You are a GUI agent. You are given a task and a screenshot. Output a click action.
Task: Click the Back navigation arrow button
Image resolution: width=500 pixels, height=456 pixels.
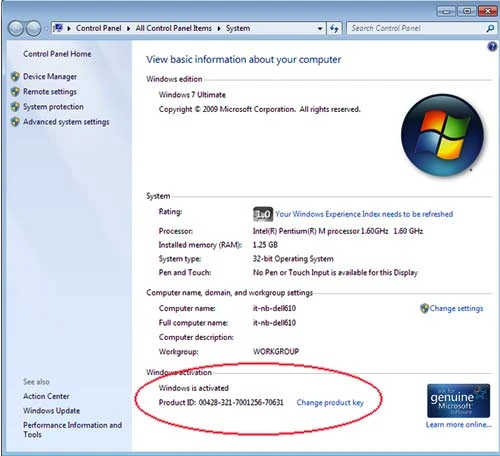16,29
